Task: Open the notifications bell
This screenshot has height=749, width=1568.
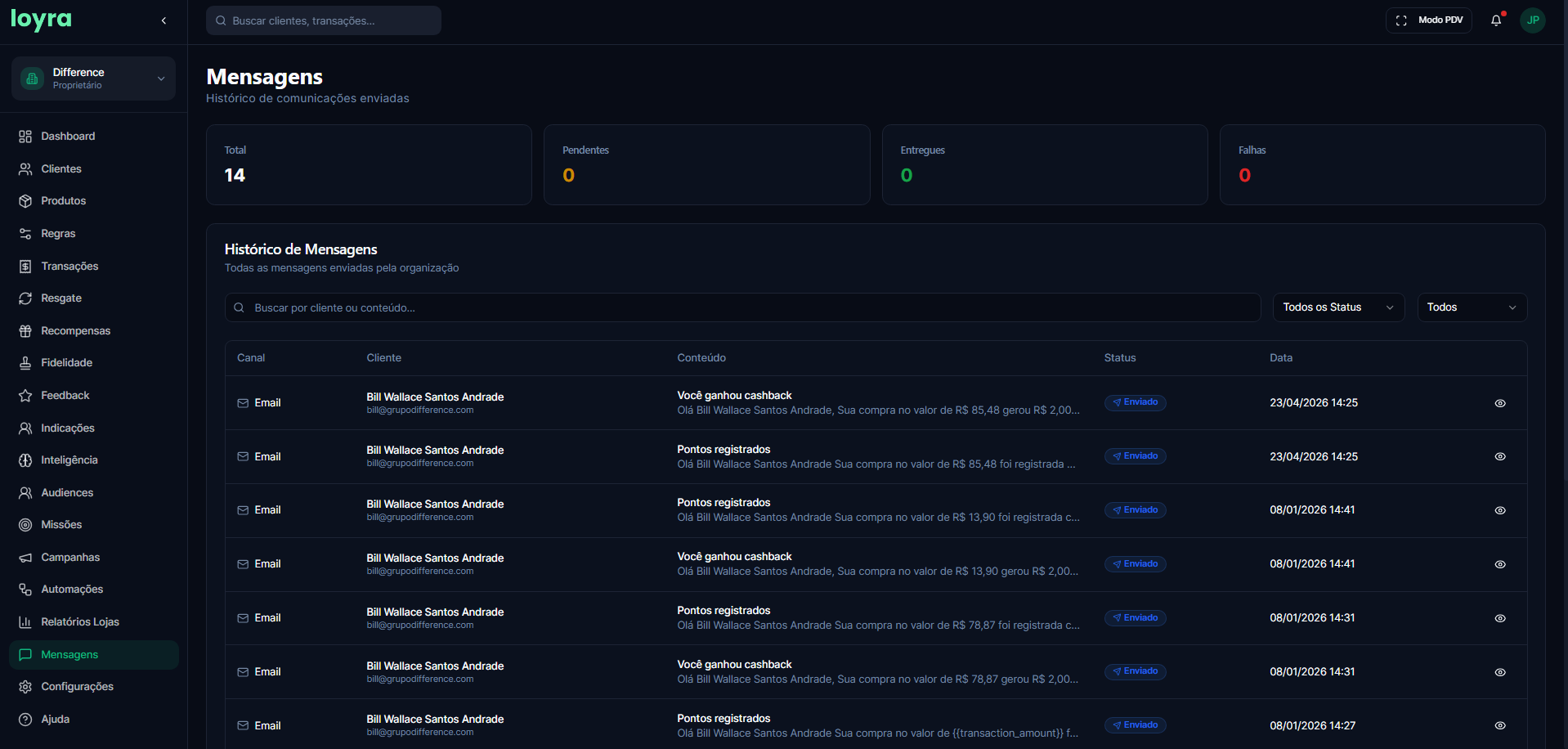Action: pos(1496,20)
